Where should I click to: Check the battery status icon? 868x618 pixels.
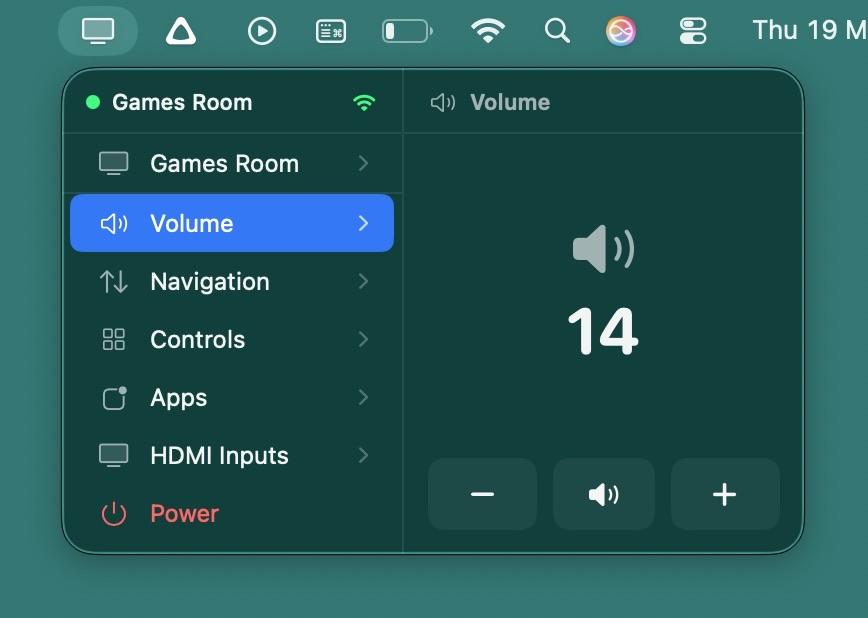pyautogui.click(x=407, y=31)
